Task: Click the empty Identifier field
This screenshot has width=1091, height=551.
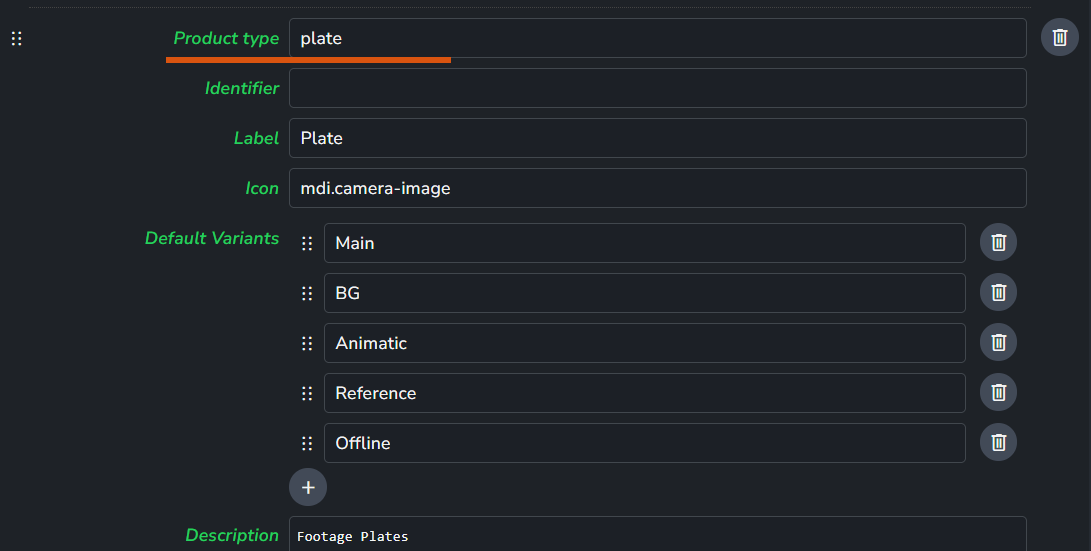Action: [657, 88]
